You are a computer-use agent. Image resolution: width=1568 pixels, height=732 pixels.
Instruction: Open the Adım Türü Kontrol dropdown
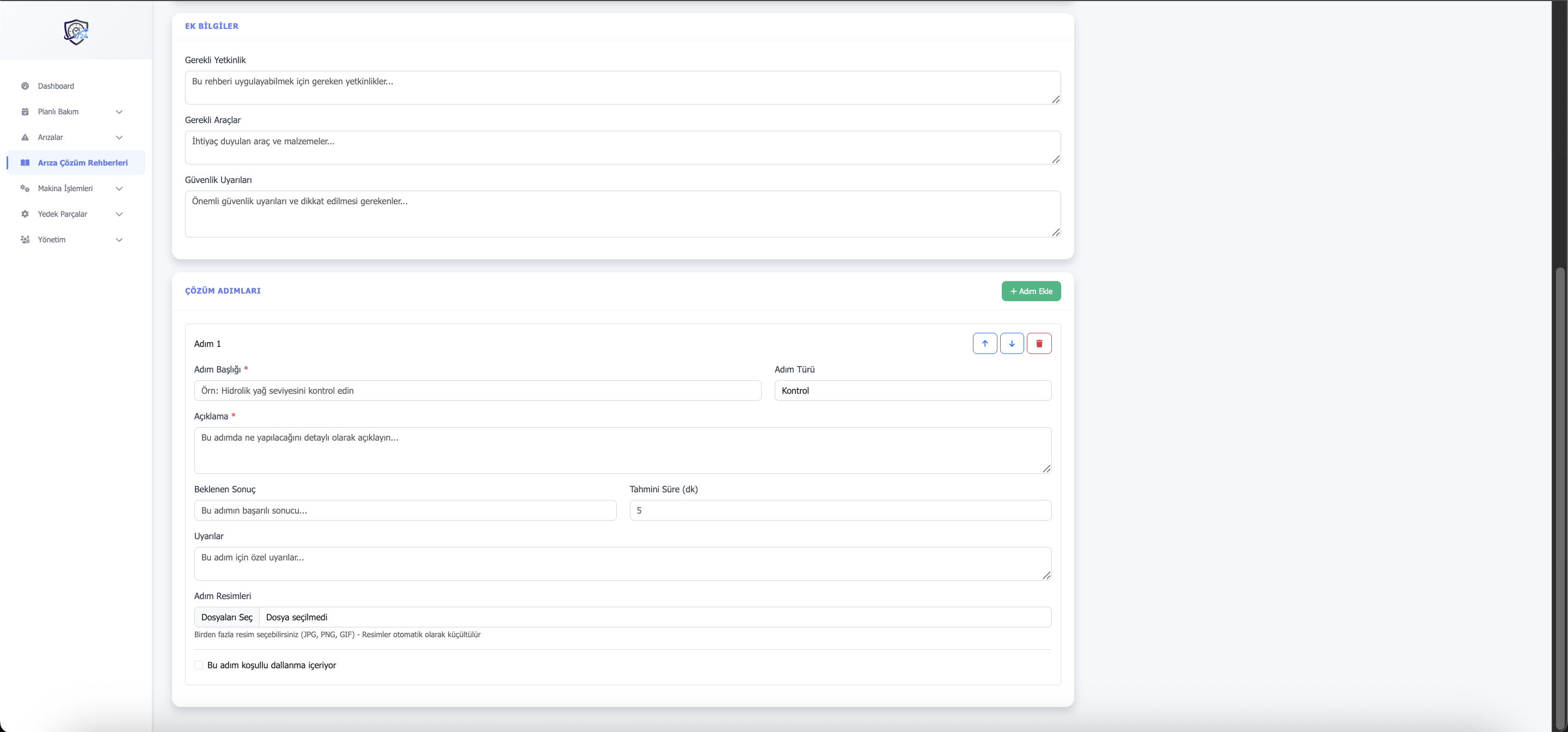tap(912, 391)
